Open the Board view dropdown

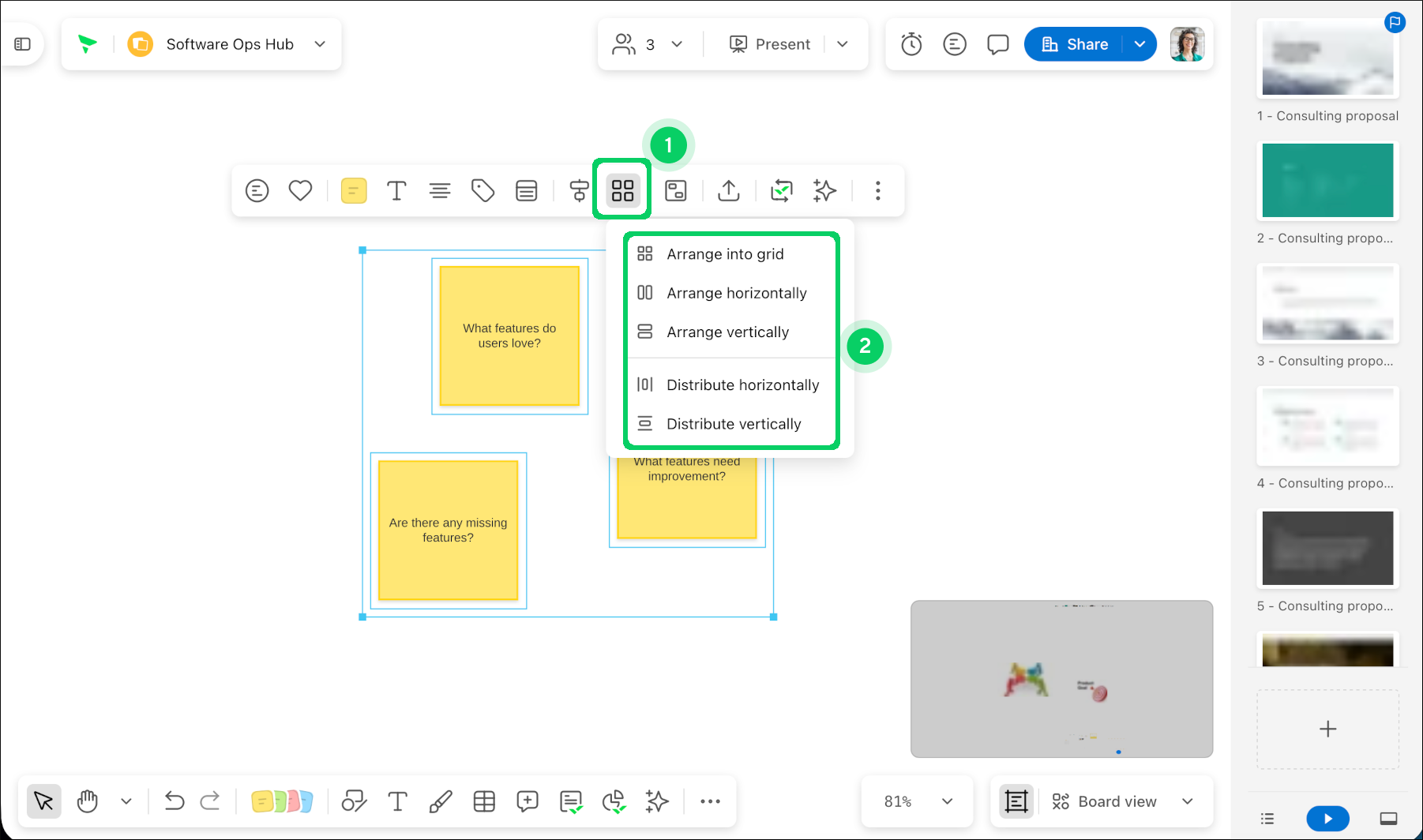[1121, 802]
